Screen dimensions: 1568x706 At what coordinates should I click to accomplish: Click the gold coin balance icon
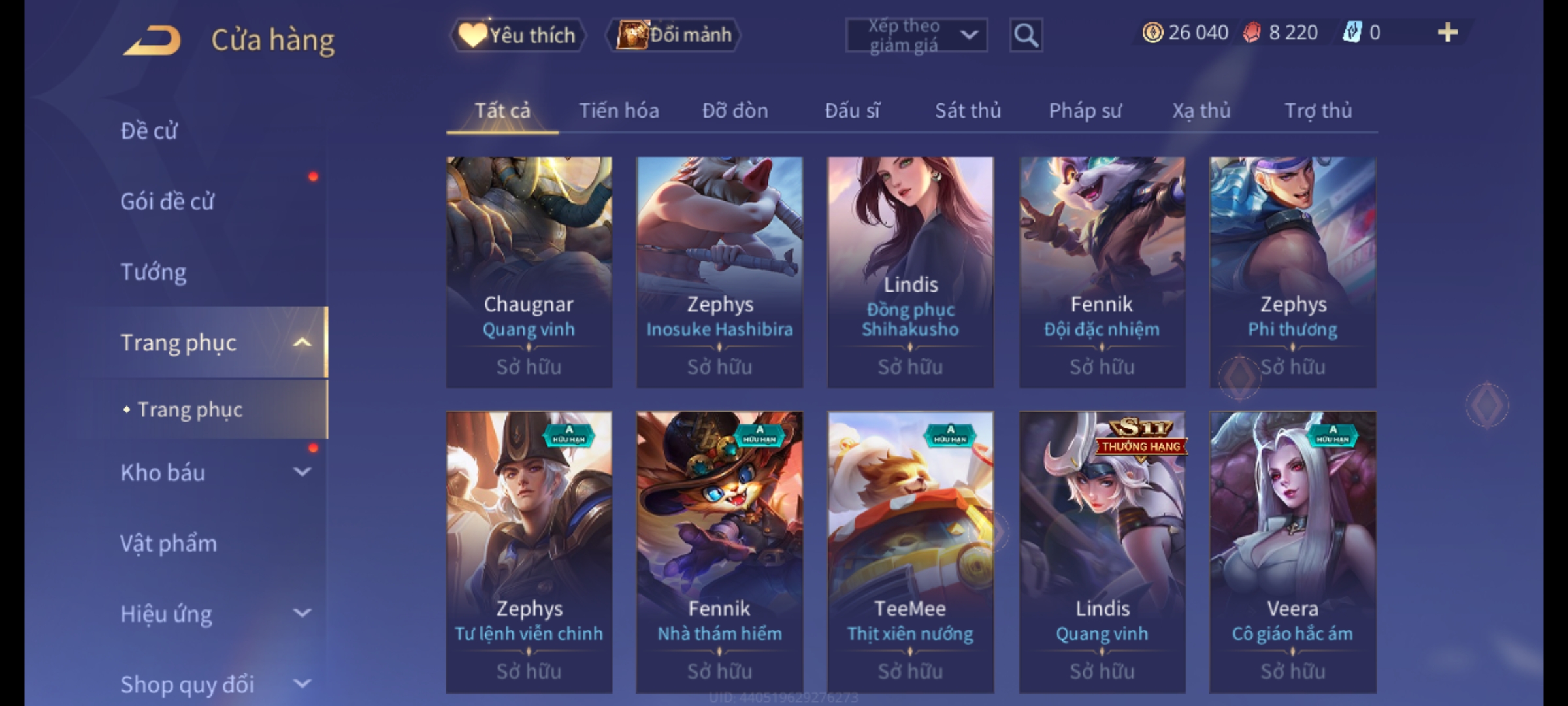coord(1152,33)
